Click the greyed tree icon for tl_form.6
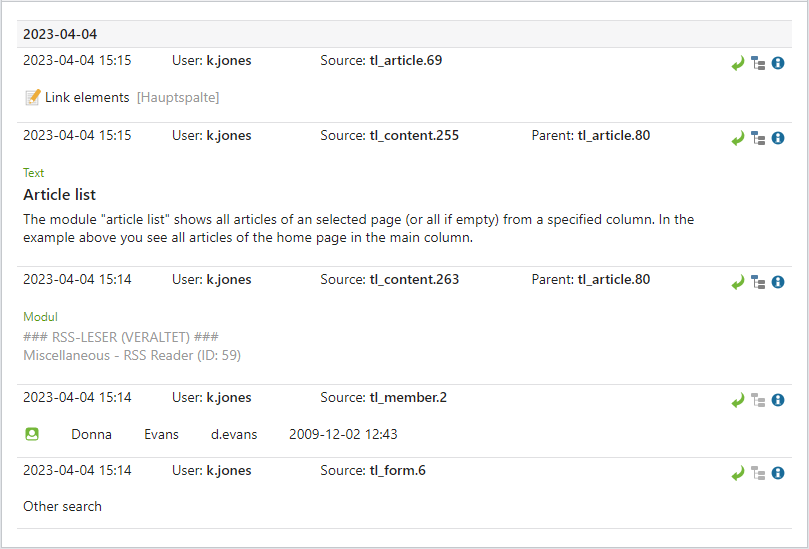Viewport: 809px width, 549px height. (x=758, y=473)
